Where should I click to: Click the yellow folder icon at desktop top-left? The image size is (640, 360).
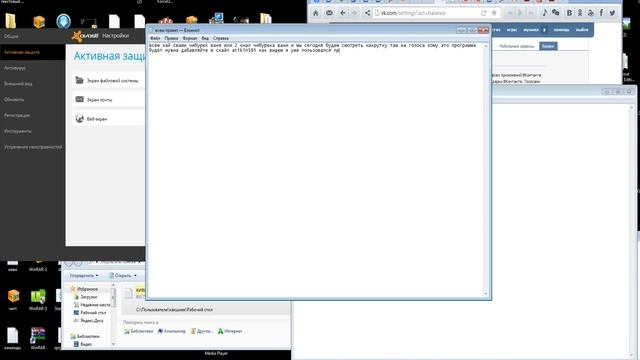(x=11, y=20)
